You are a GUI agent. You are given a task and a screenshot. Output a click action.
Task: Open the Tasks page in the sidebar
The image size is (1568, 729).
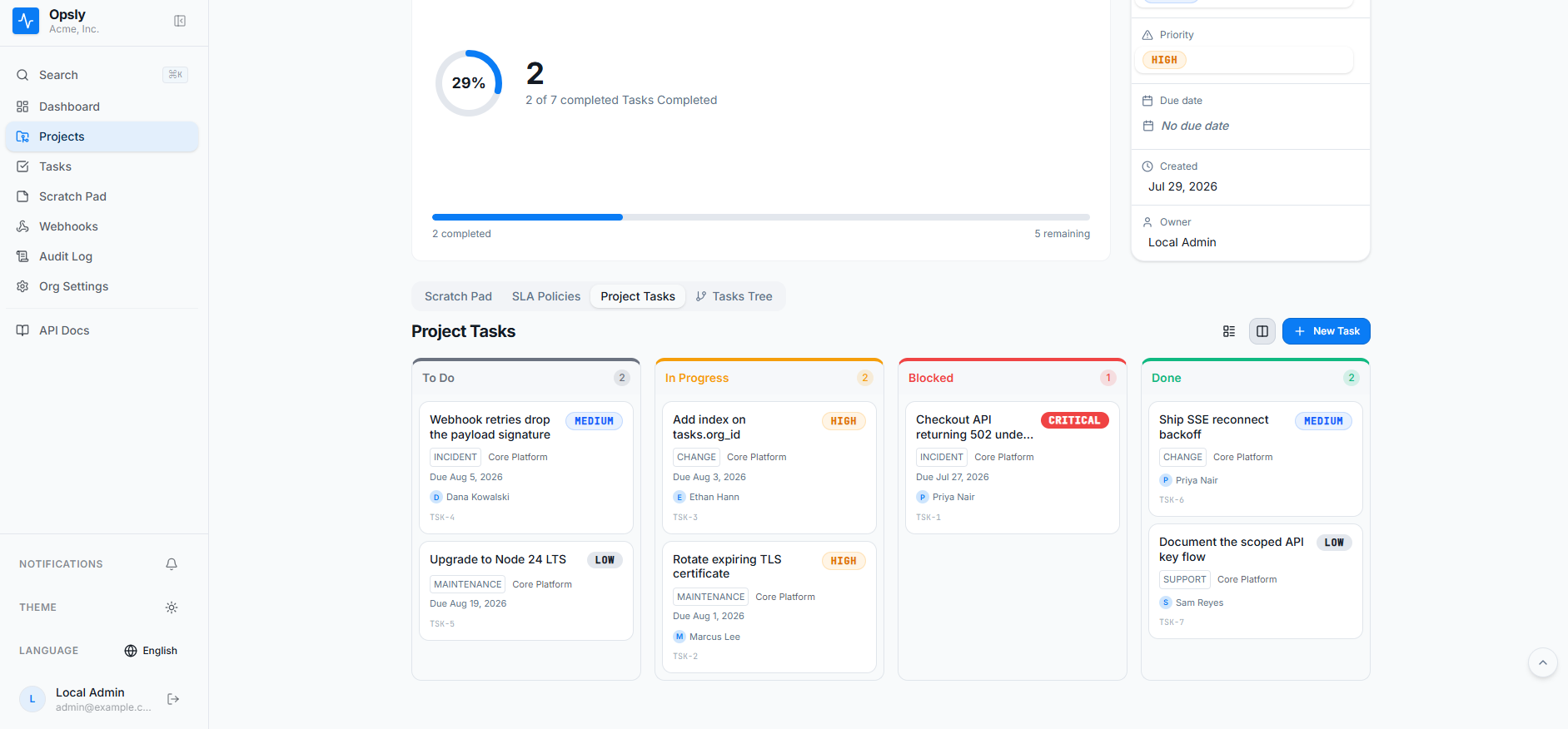click(102, 166)
